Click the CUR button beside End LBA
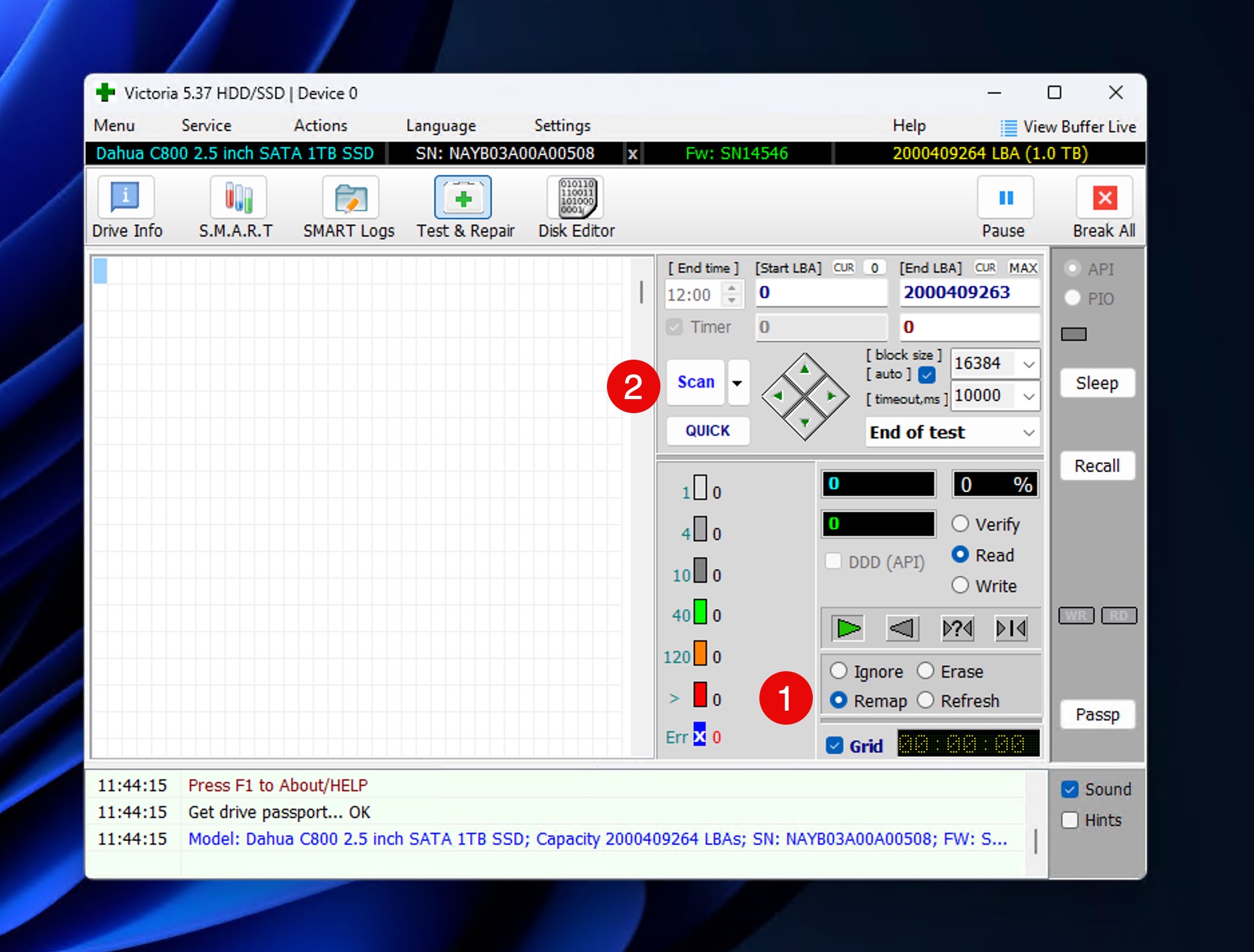1254x952 pixels. tap(985, 268)
